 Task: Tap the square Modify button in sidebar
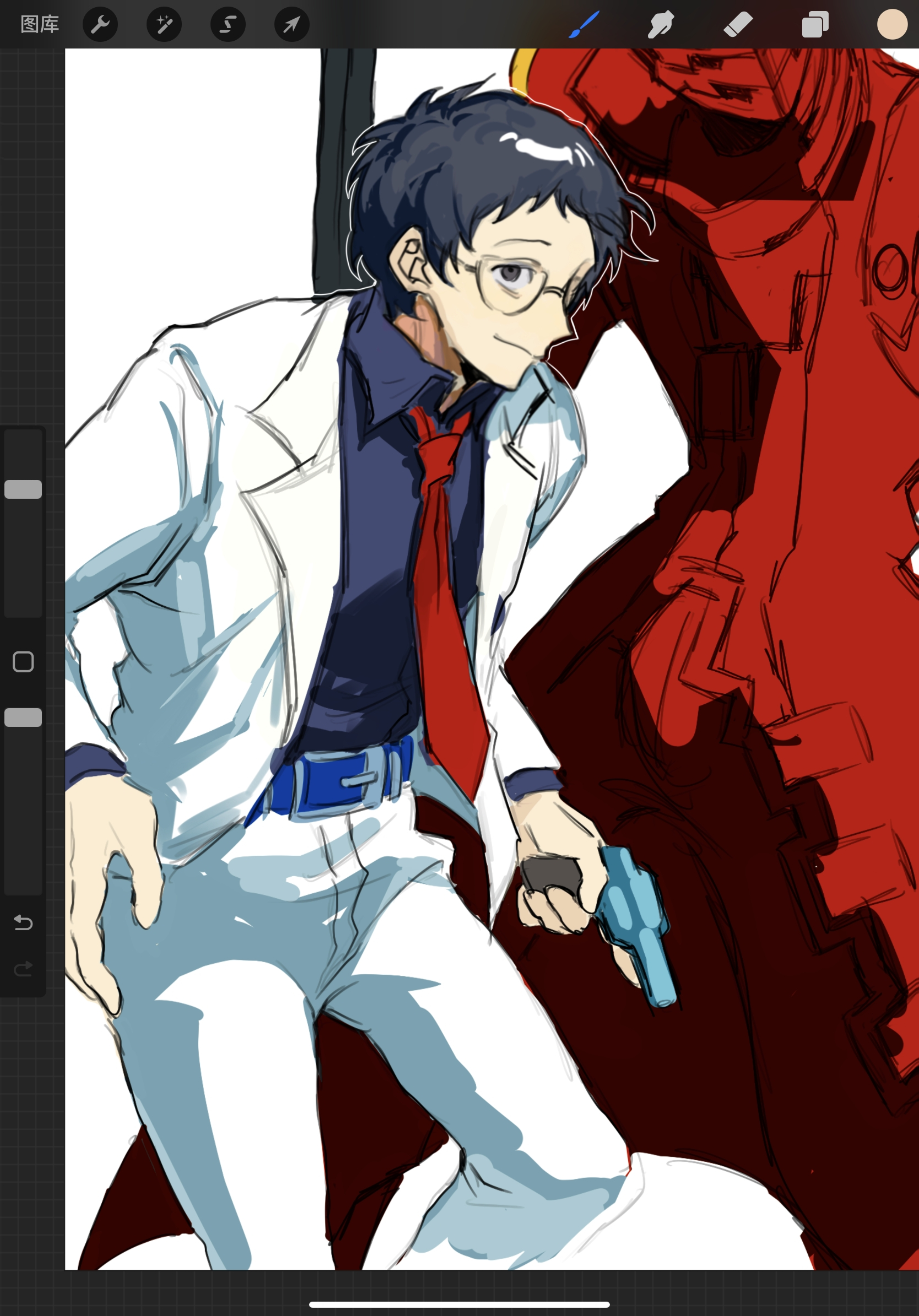24,661
